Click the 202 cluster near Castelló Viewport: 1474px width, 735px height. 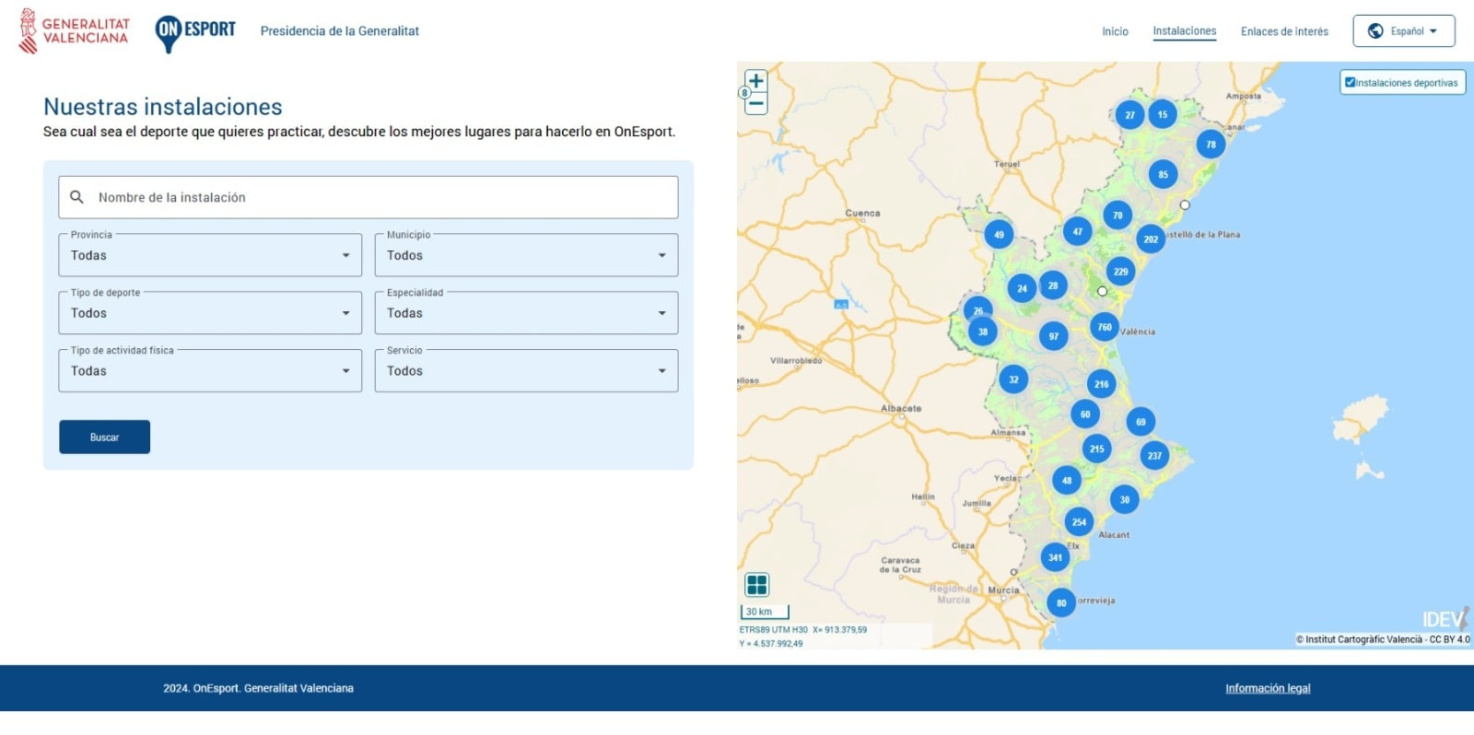point(1150,239)
